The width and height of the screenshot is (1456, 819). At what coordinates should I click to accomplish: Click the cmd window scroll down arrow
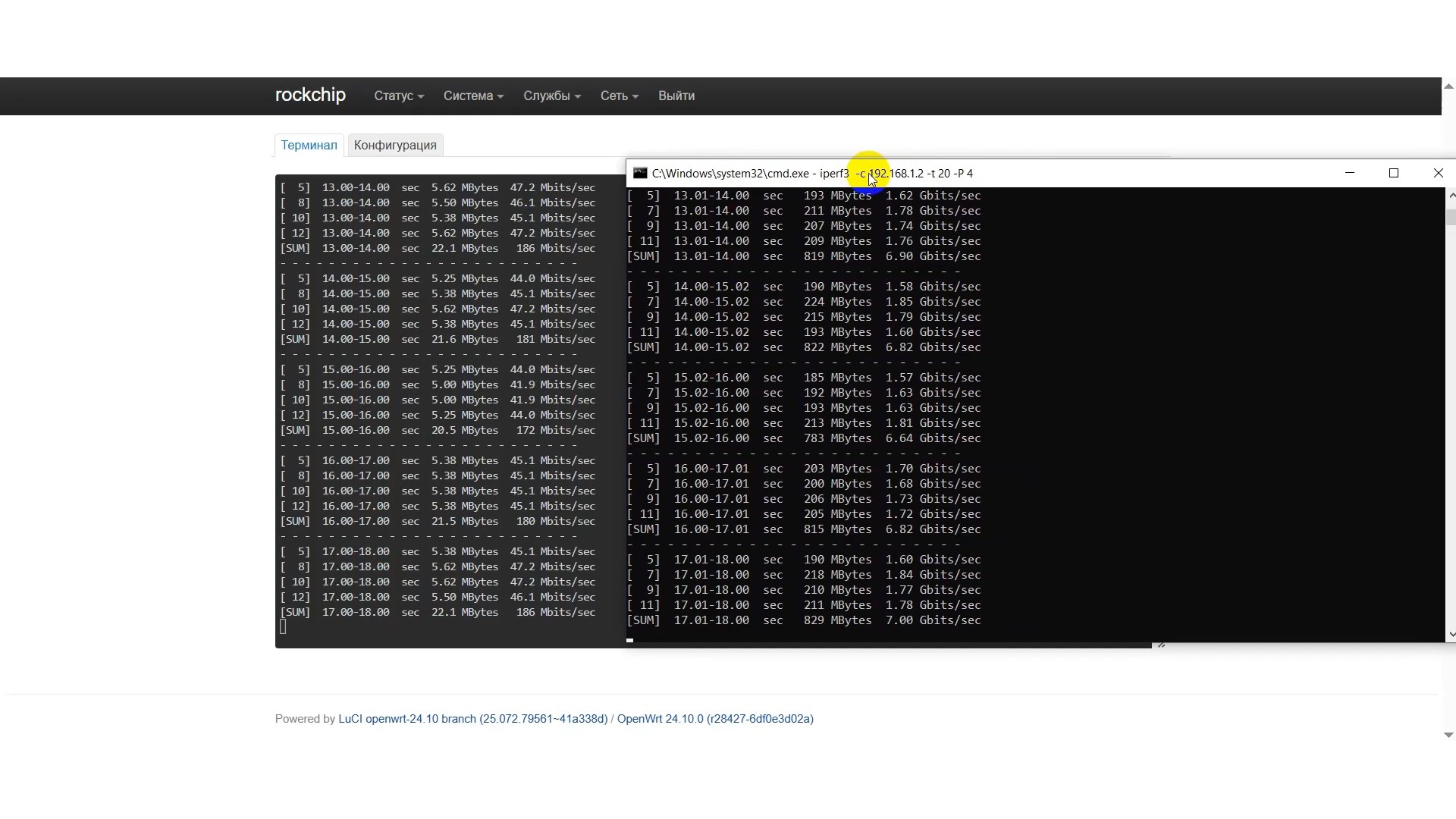pos(1451,634)
